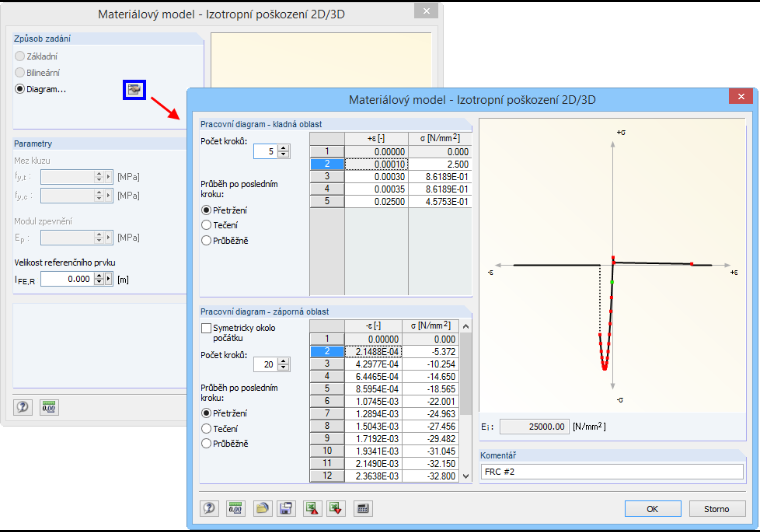Select stress cell -24.963 in negative table
This screenshot has width=760, height=532.
[x=430, y=414]
